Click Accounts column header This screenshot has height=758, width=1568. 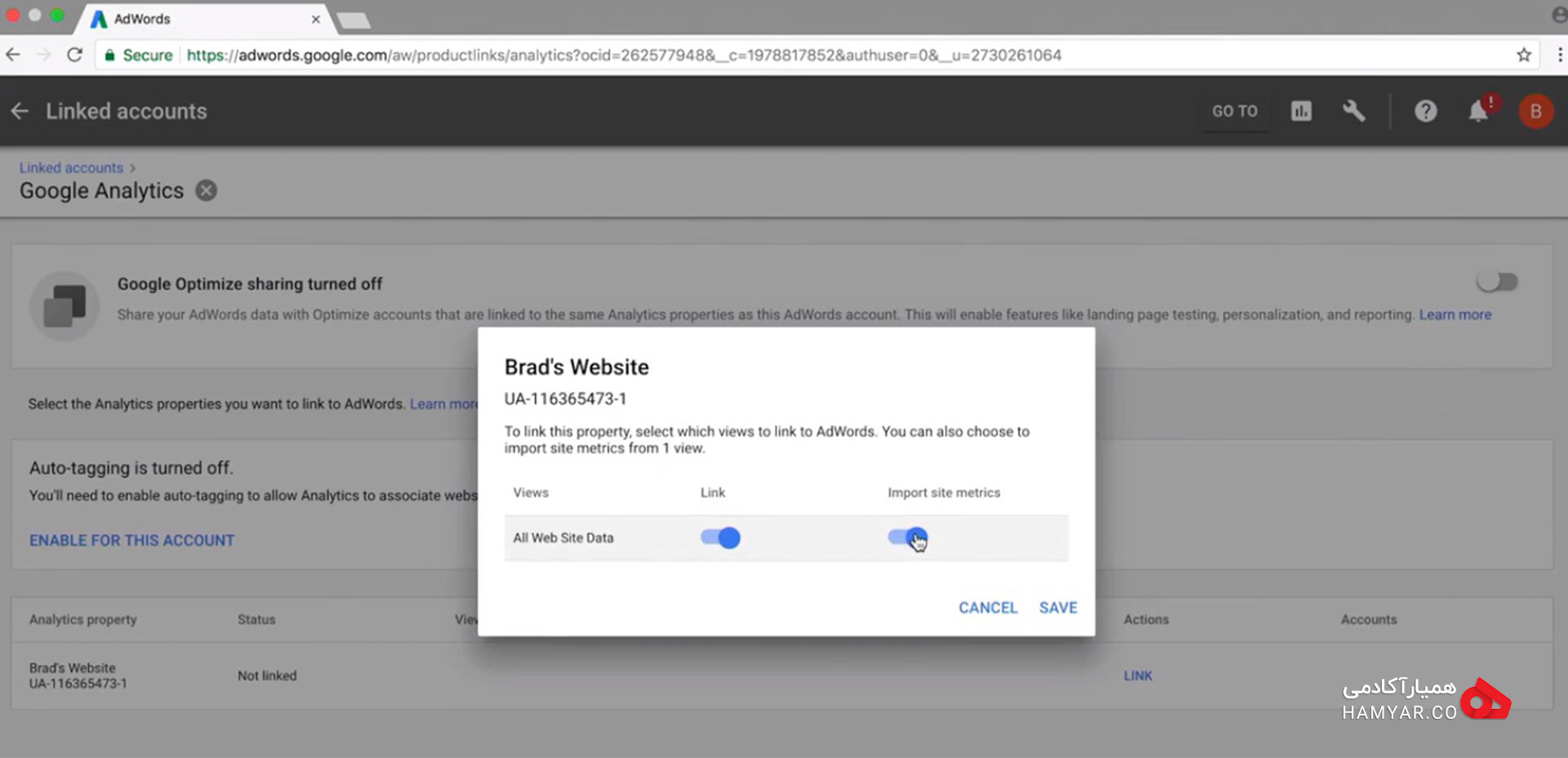click(x=1369, y=619)
